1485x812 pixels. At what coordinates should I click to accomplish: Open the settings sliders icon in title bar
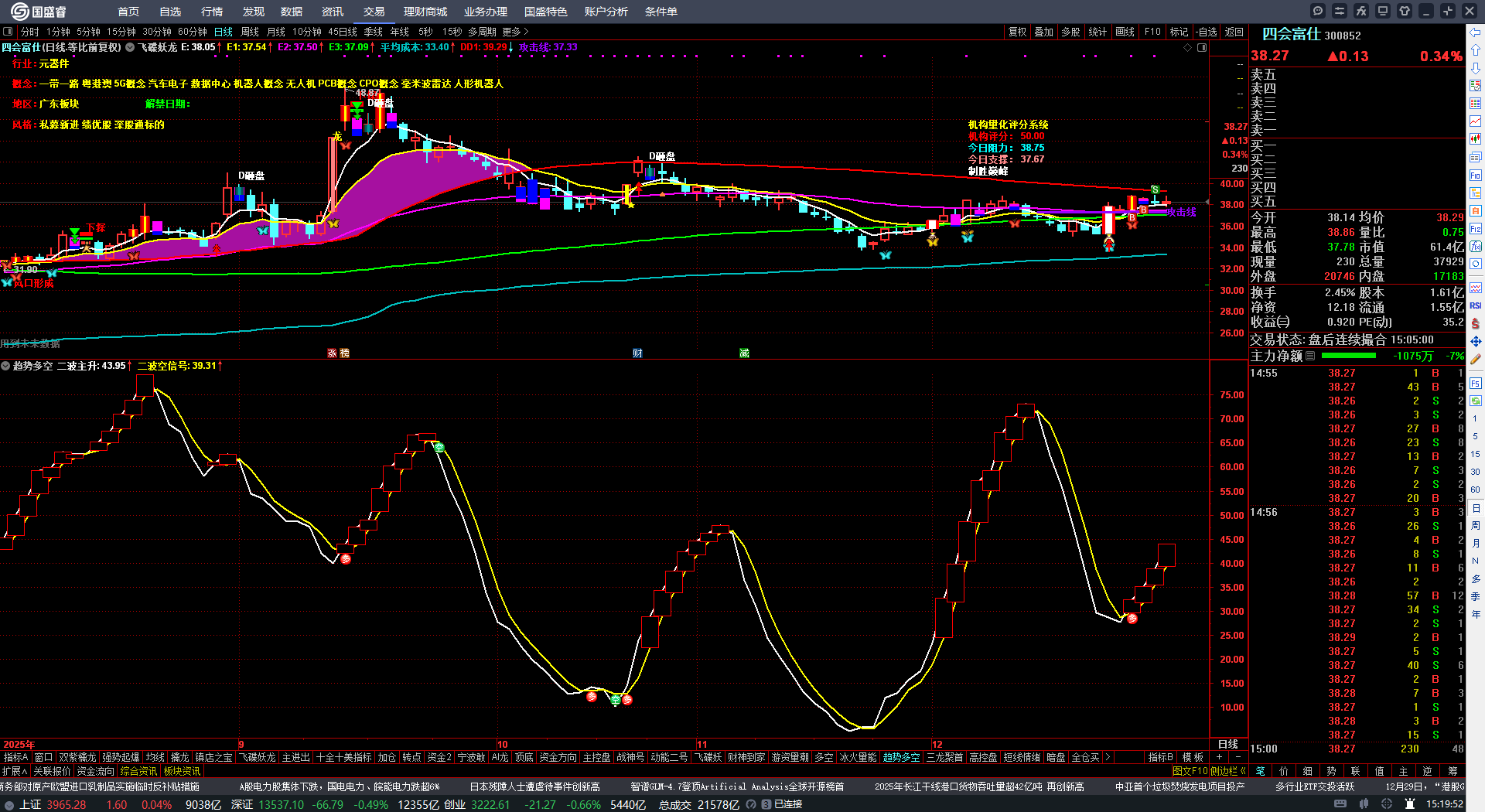tap(1340, 11)
